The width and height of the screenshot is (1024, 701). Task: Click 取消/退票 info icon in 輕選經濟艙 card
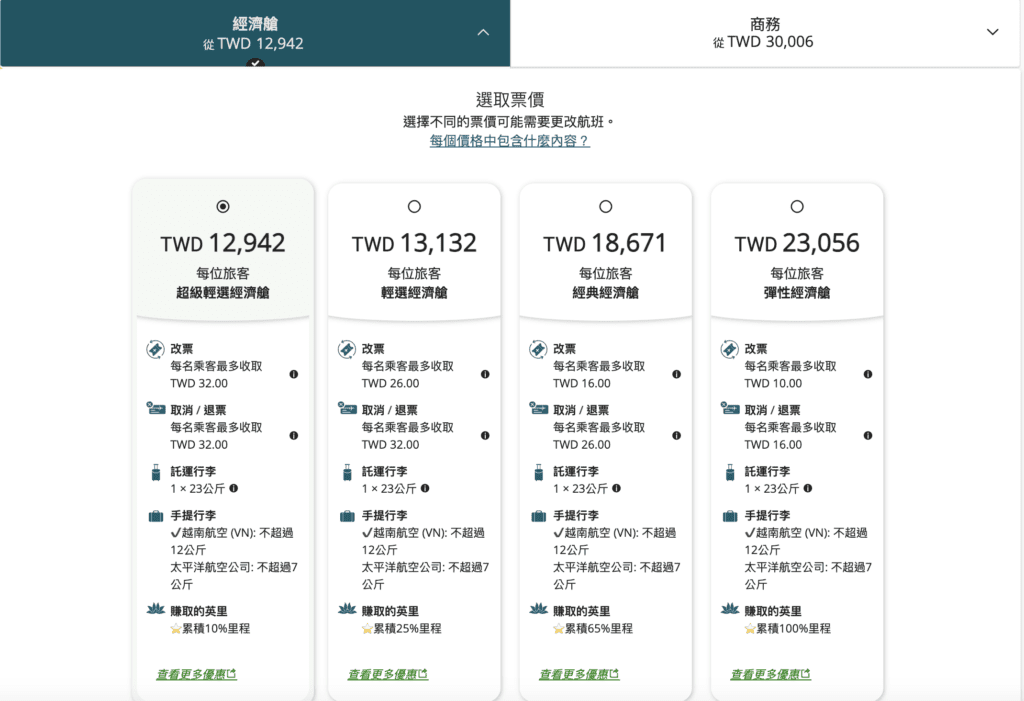click(x=485, y=436)
